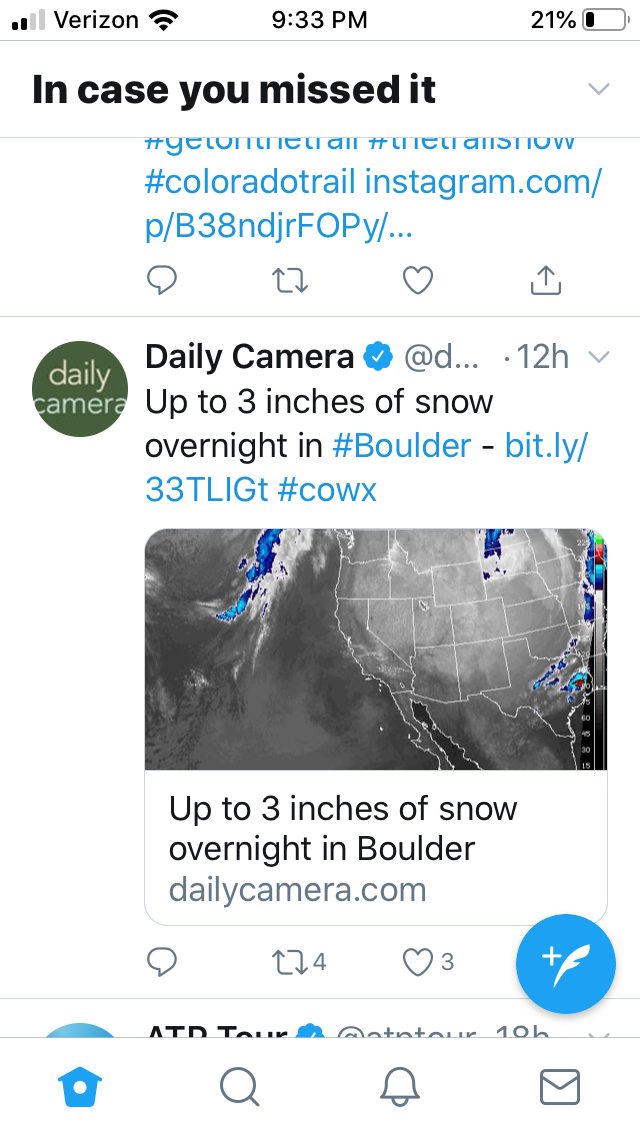Open the Search tab
Image resolution: width=640 pixels, height=1136 pixels.
239,1087
